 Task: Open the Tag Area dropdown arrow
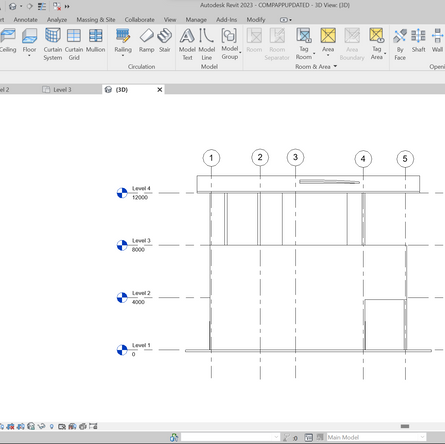385,53
